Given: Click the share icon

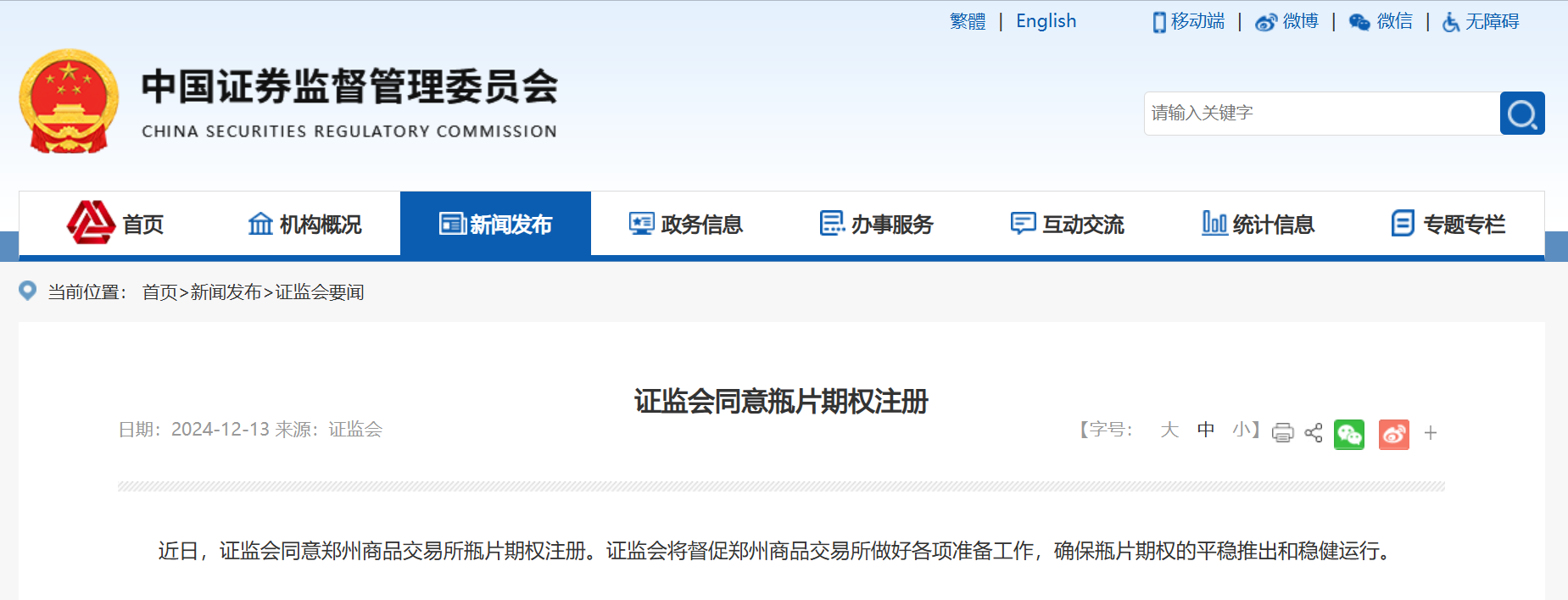Looking at the screenshot, I should [1314, 433].
